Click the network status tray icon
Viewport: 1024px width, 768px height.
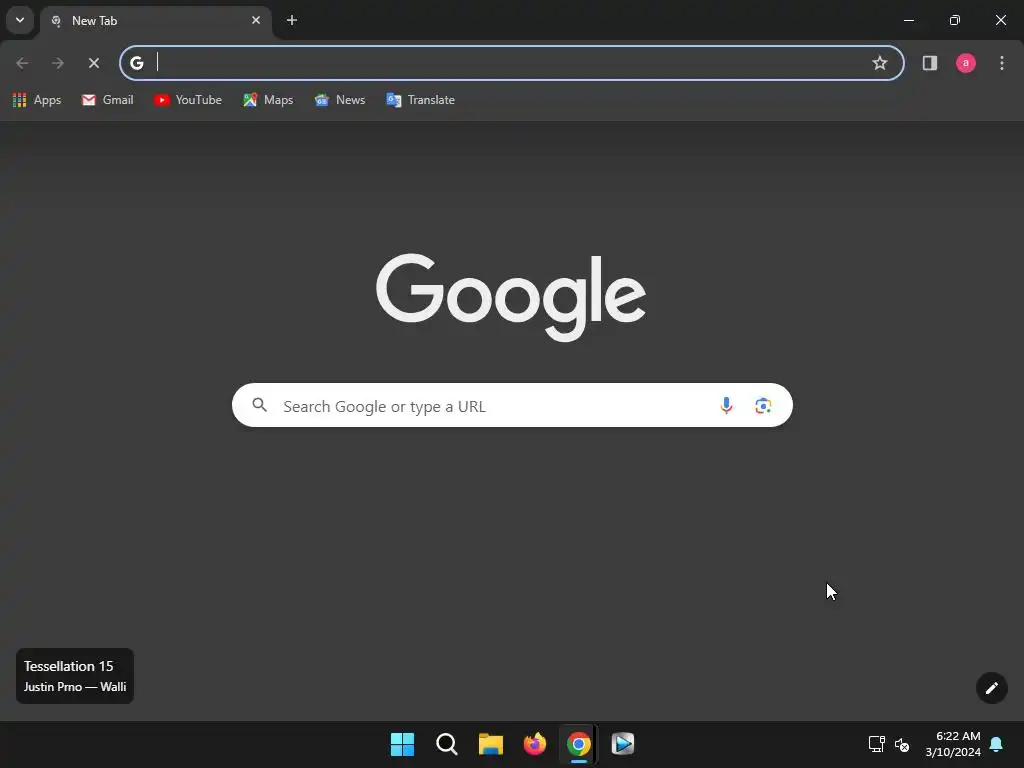pyautogui.click(x=876, y=744)
